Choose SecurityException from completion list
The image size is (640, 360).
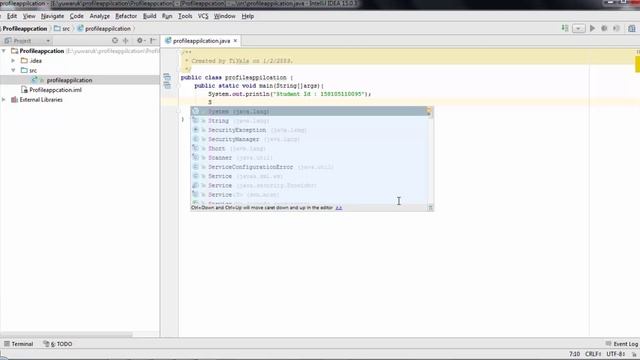click(309, 130)
